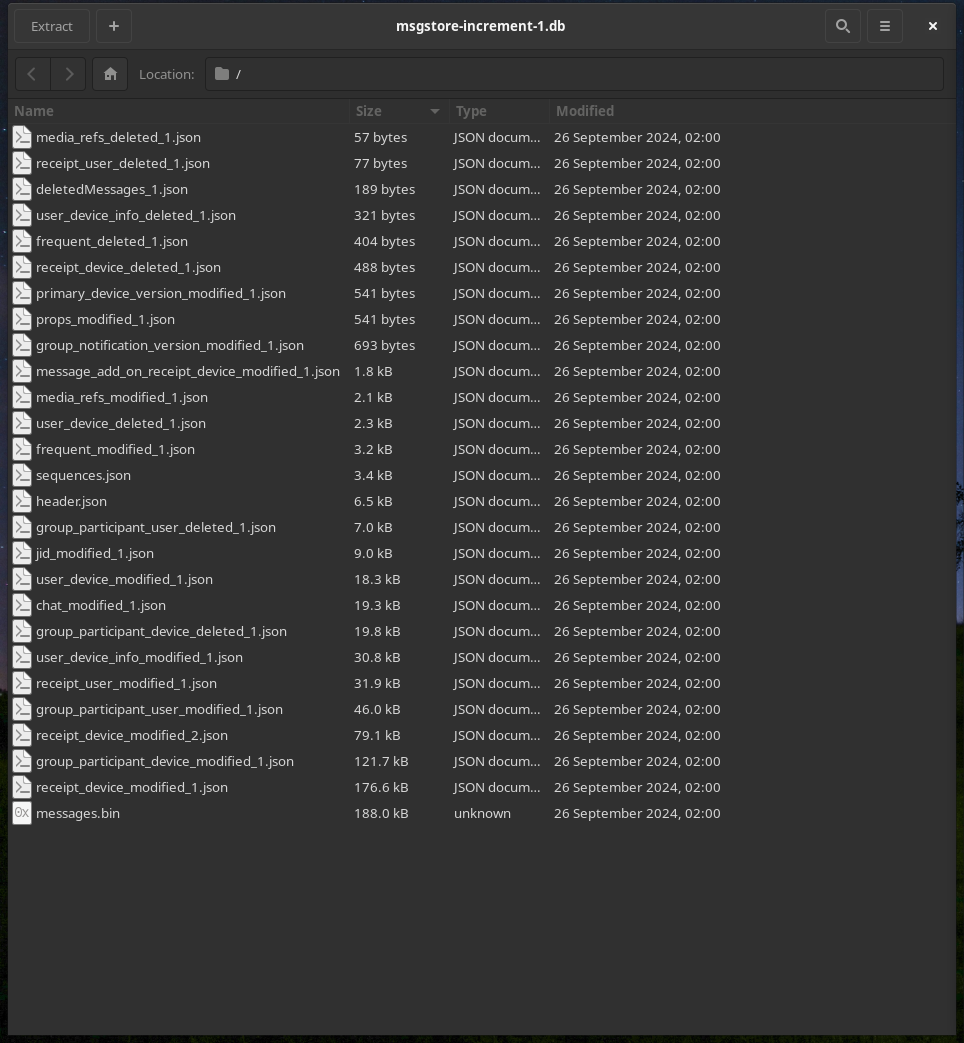The width and height of the screenshot is (964, 1043).
Task: Select sequences.json in the file list
Action: coord(83,475)
